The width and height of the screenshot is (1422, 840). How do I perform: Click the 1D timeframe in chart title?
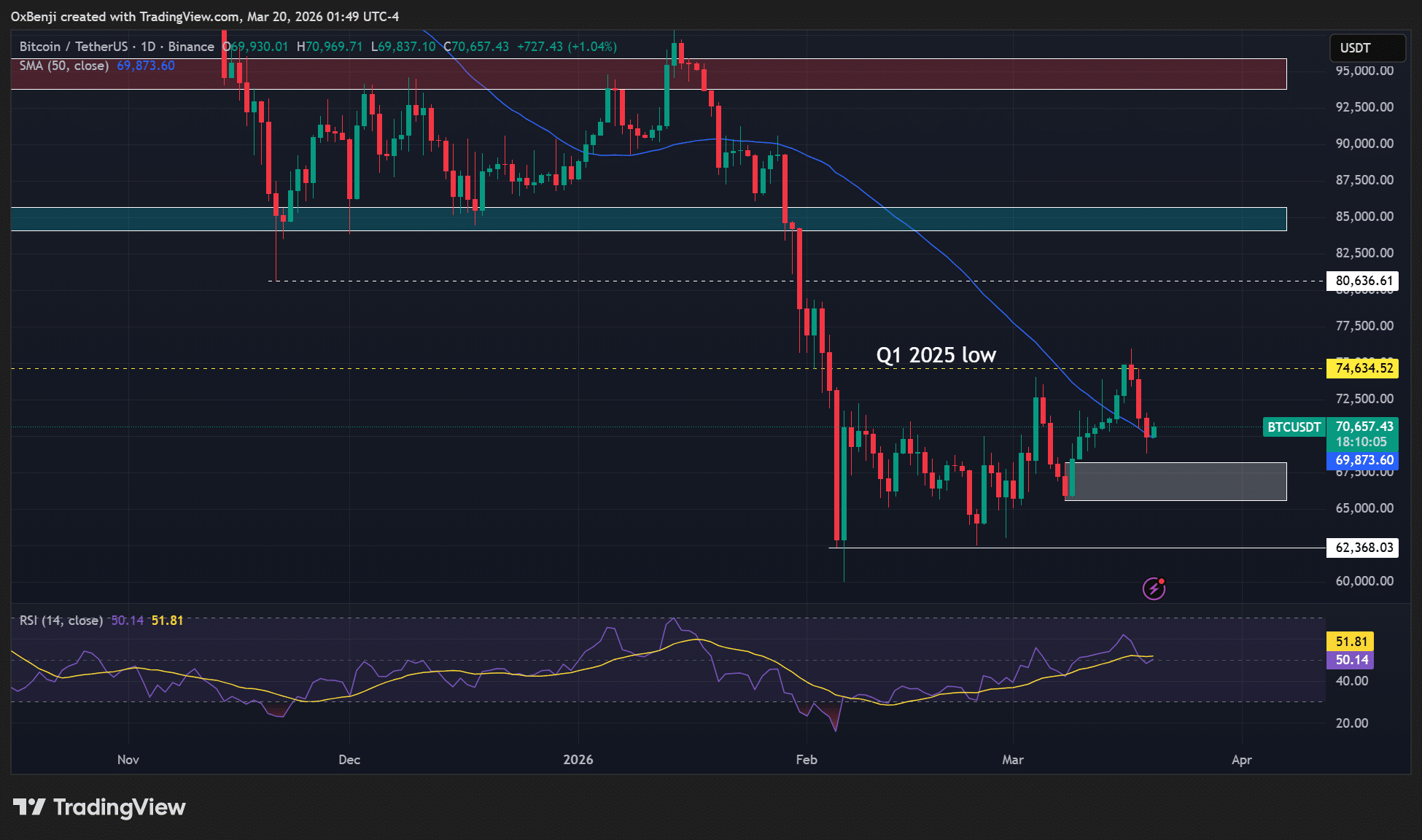(x=148, y=47)
